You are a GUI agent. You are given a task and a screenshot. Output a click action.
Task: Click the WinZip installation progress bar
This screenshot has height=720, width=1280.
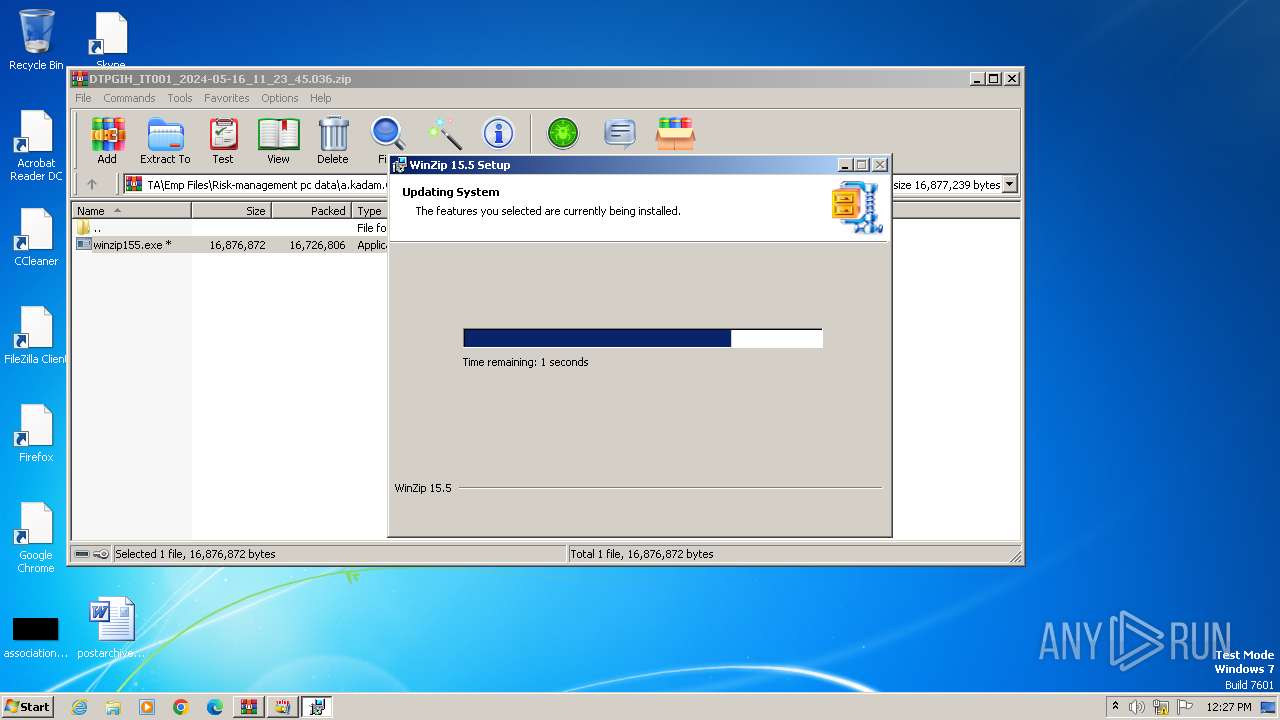pos(643,338)
